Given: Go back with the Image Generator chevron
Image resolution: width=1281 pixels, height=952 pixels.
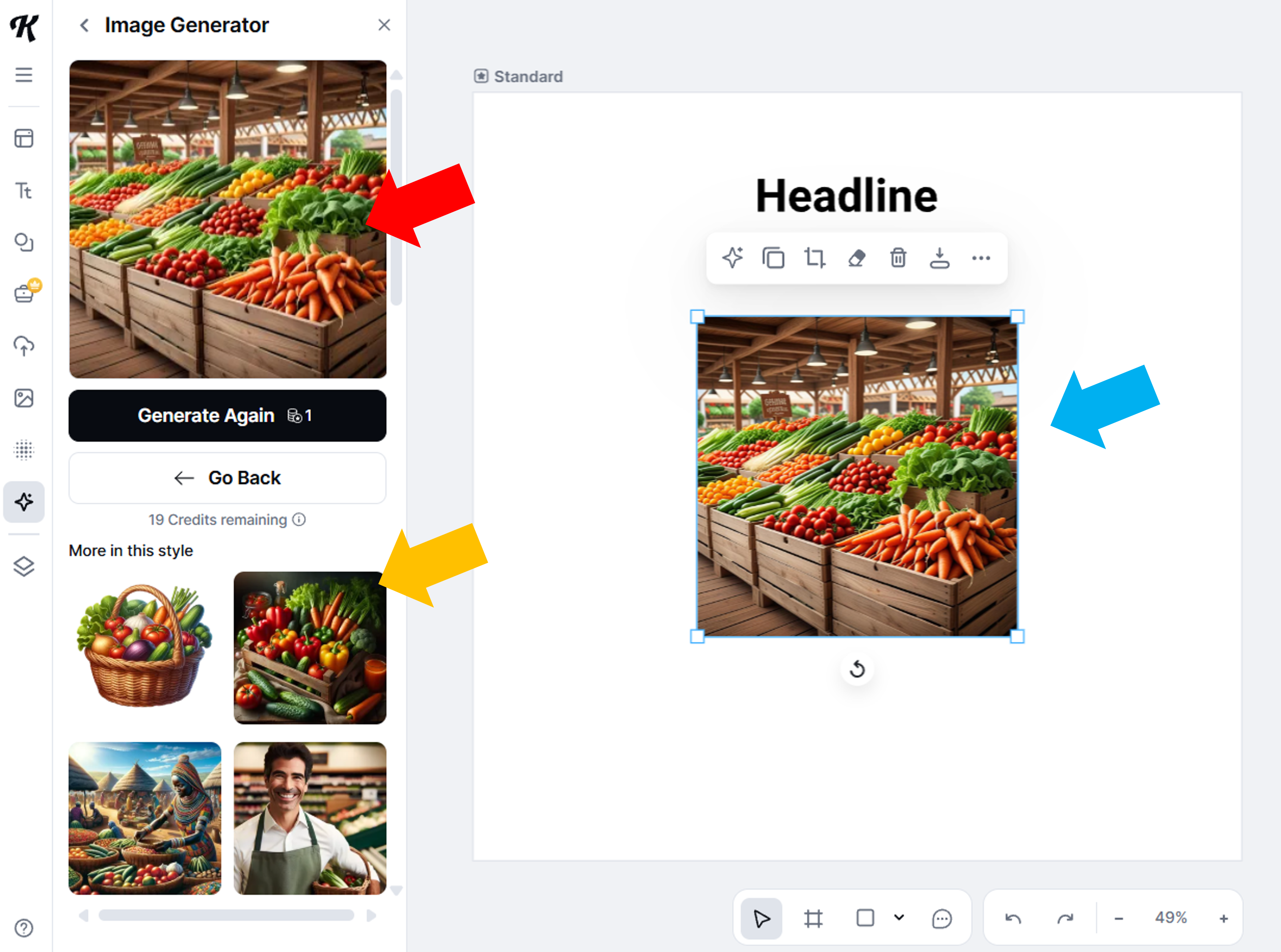Looking at the screenshot, I should pos(85,25).
